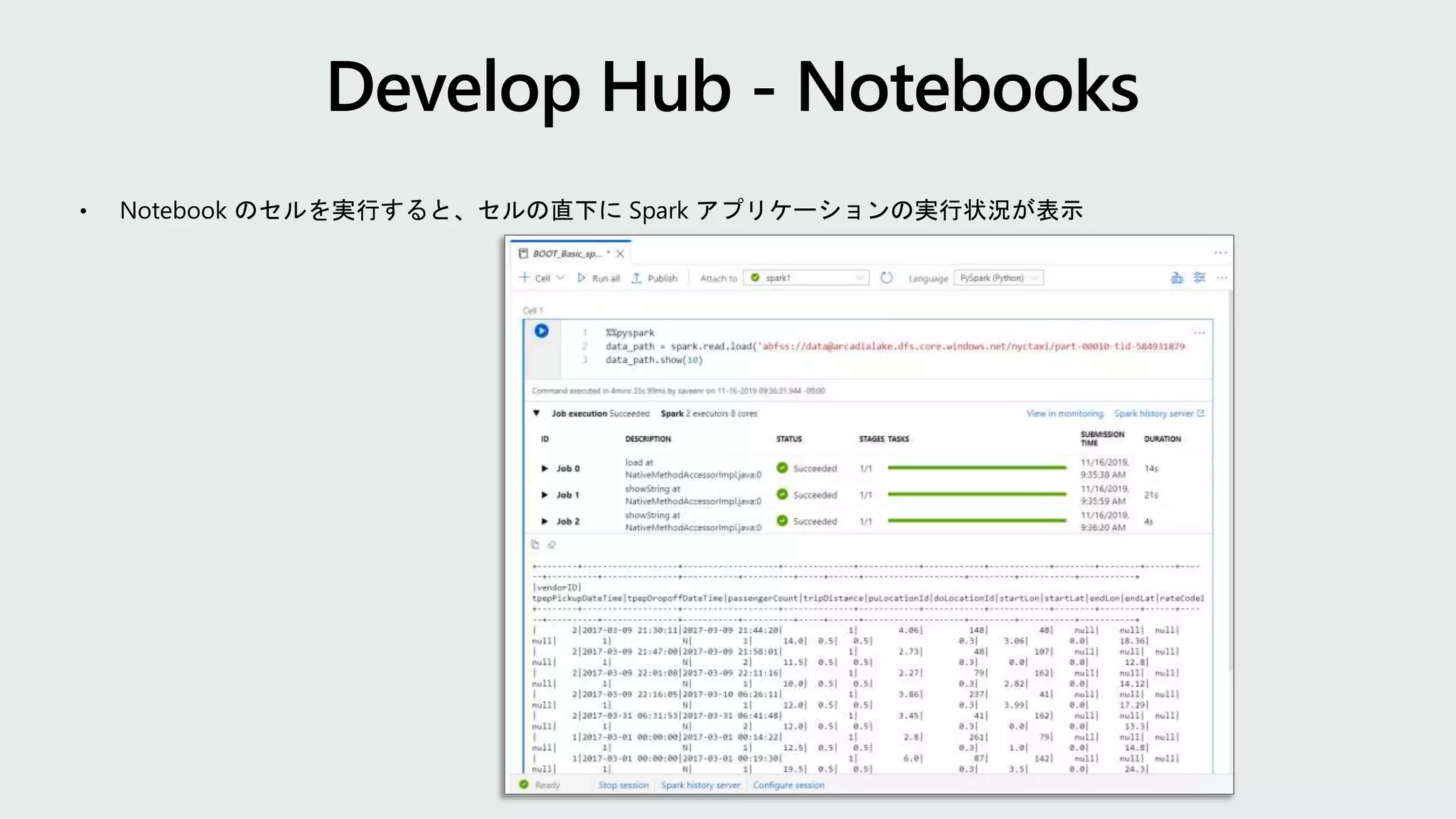Viewport: 1456px width, 819px height.
Task: Open View in monitoring link
Action: [x=1064, y=413]
